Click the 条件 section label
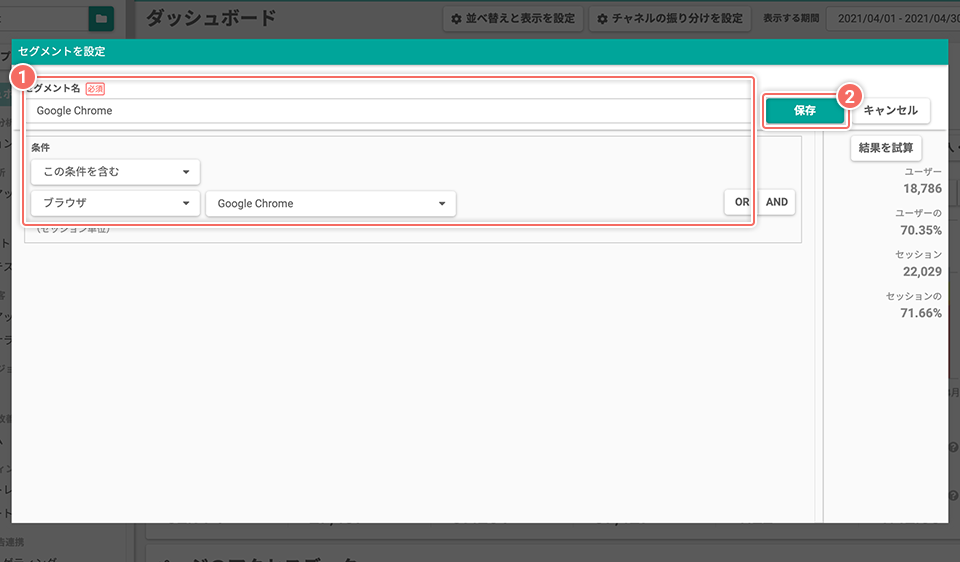 (x=40, y=148)
